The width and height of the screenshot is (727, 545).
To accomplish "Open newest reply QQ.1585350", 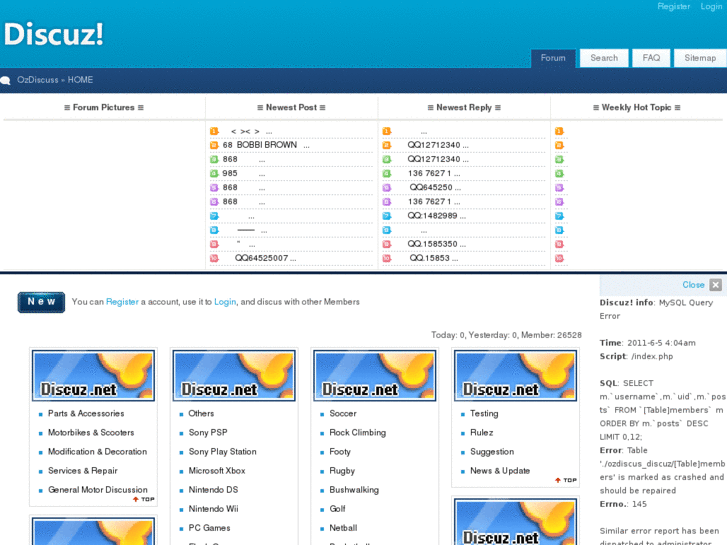I will click(x=436, y=244).
